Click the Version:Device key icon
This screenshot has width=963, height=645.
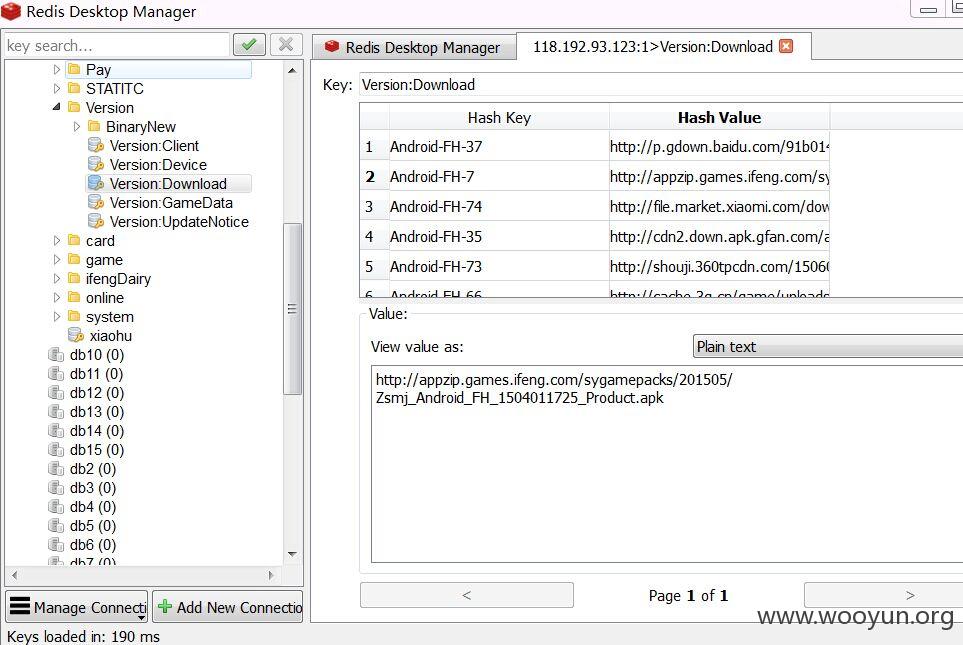click(96, 165)
